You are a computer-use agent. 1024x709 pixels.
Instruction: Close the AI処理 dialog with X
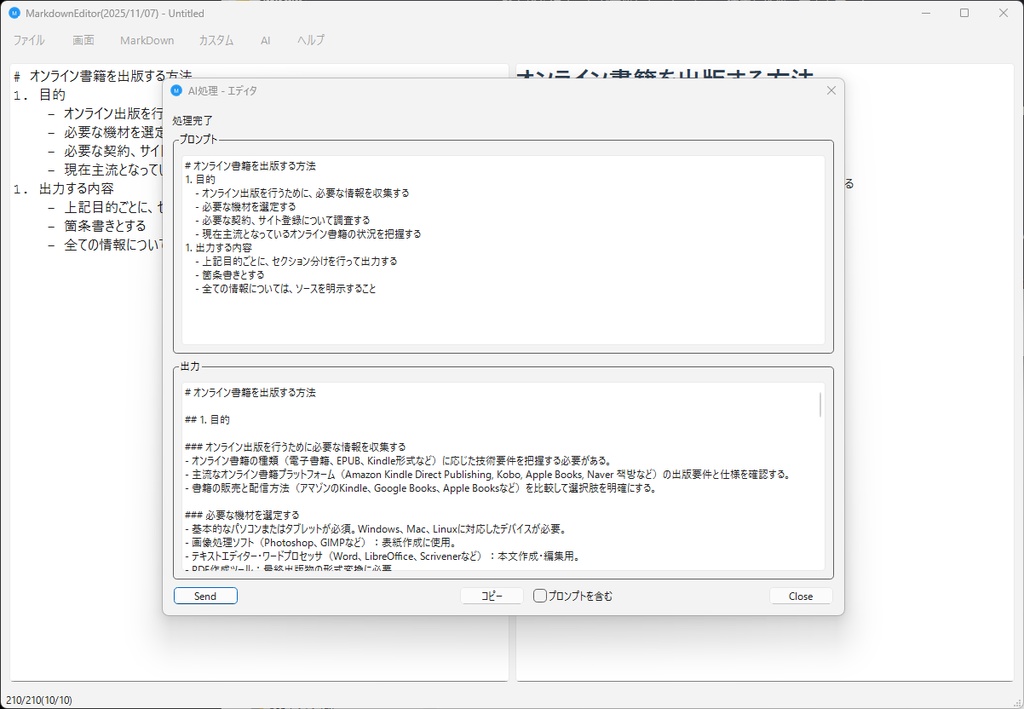coord(831,91)
